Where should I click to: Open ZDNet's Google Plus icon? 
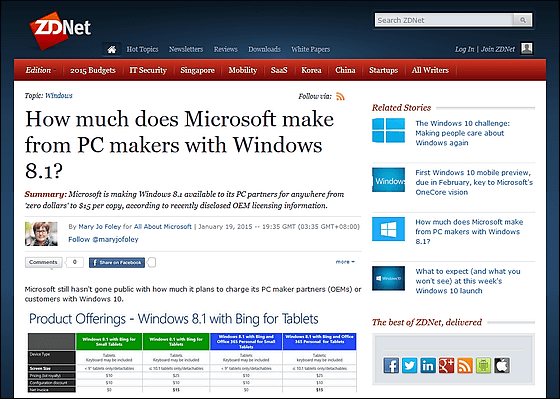pos(446,365)
